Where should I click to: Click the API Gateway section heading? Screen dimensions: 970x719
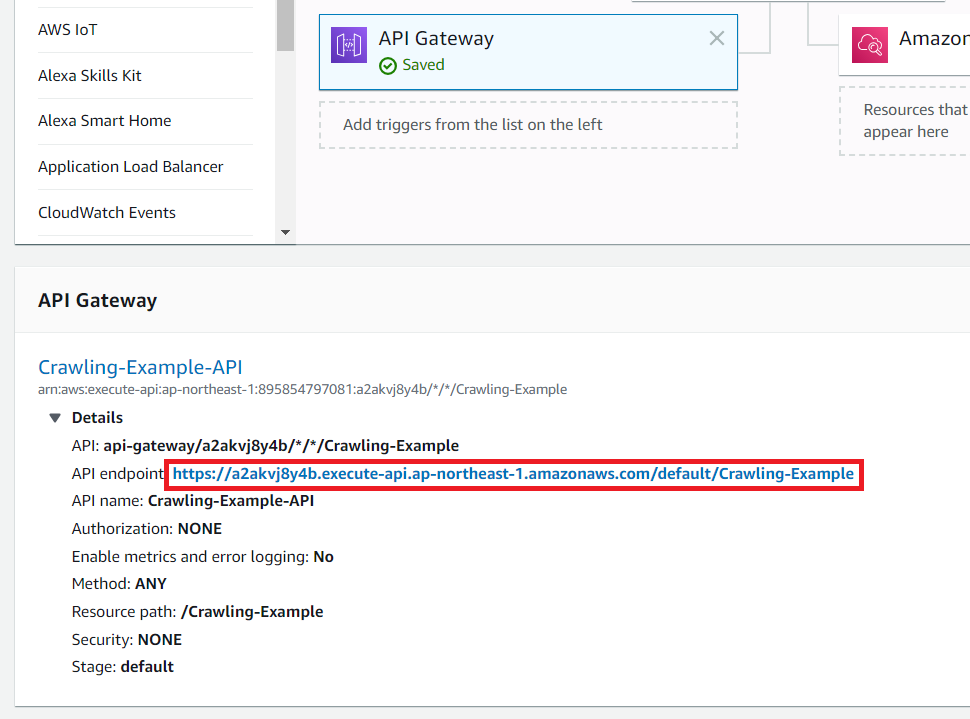coord(98,300)
